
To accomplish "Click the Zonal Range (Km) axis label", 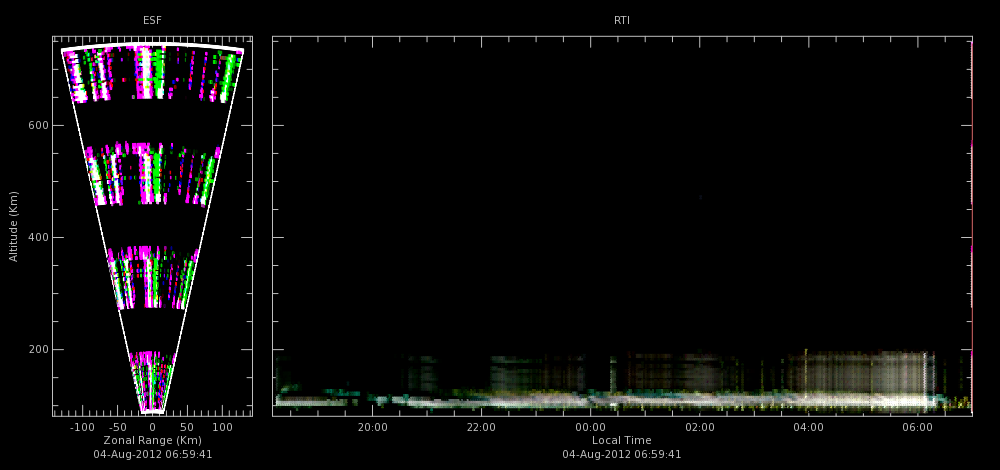I will point(152,441).
